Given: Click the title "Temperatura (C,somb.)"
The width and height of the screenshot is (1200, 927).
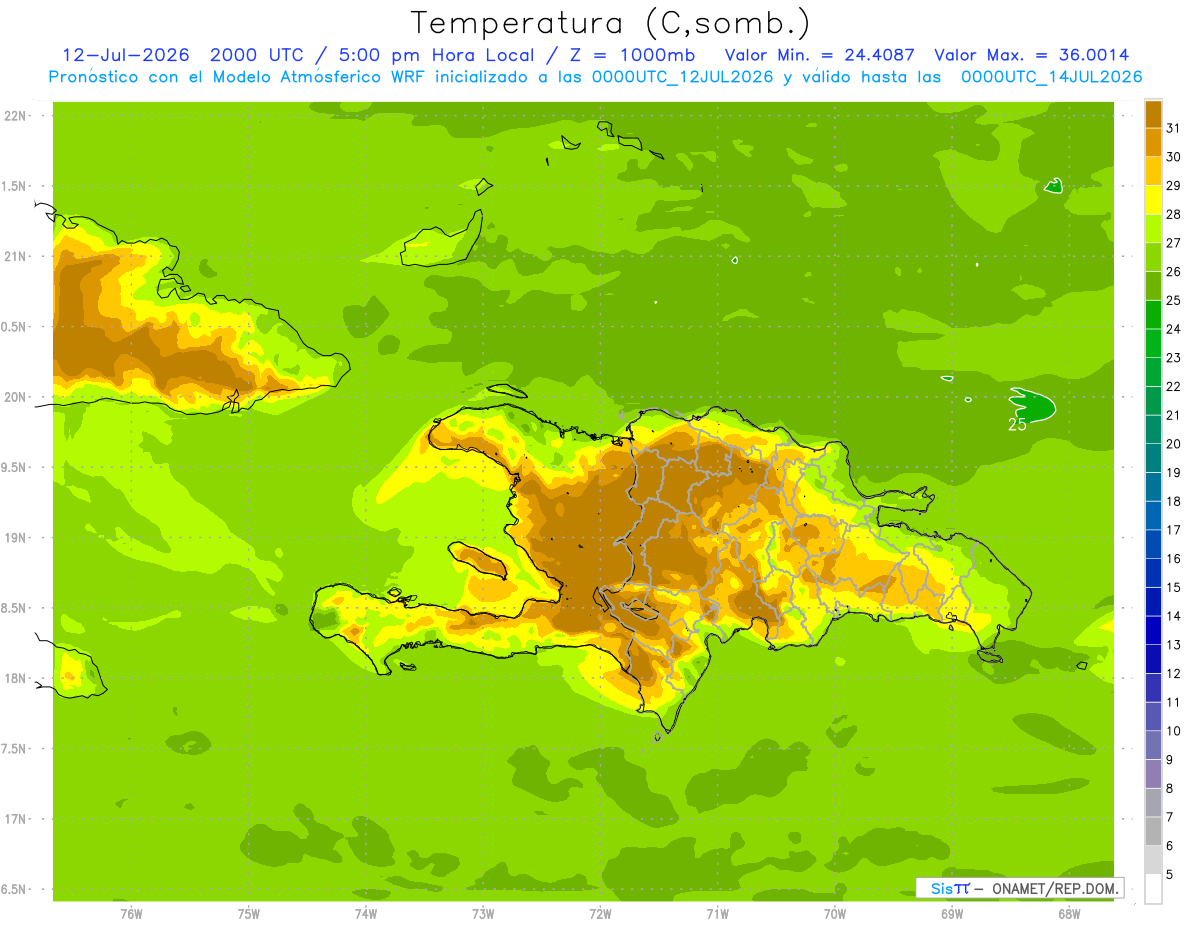Looking at the screenshot, I should point(610,22).
